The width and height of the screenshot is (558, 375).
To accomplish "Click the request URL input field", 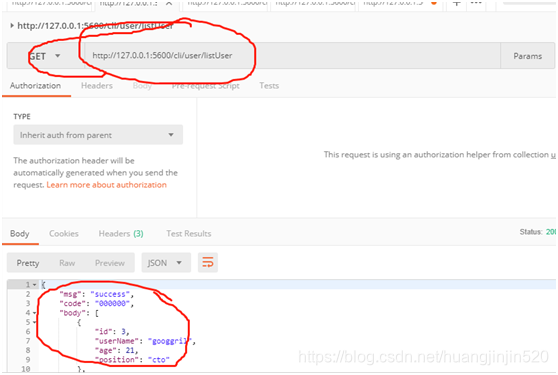I will coord(292,56).
